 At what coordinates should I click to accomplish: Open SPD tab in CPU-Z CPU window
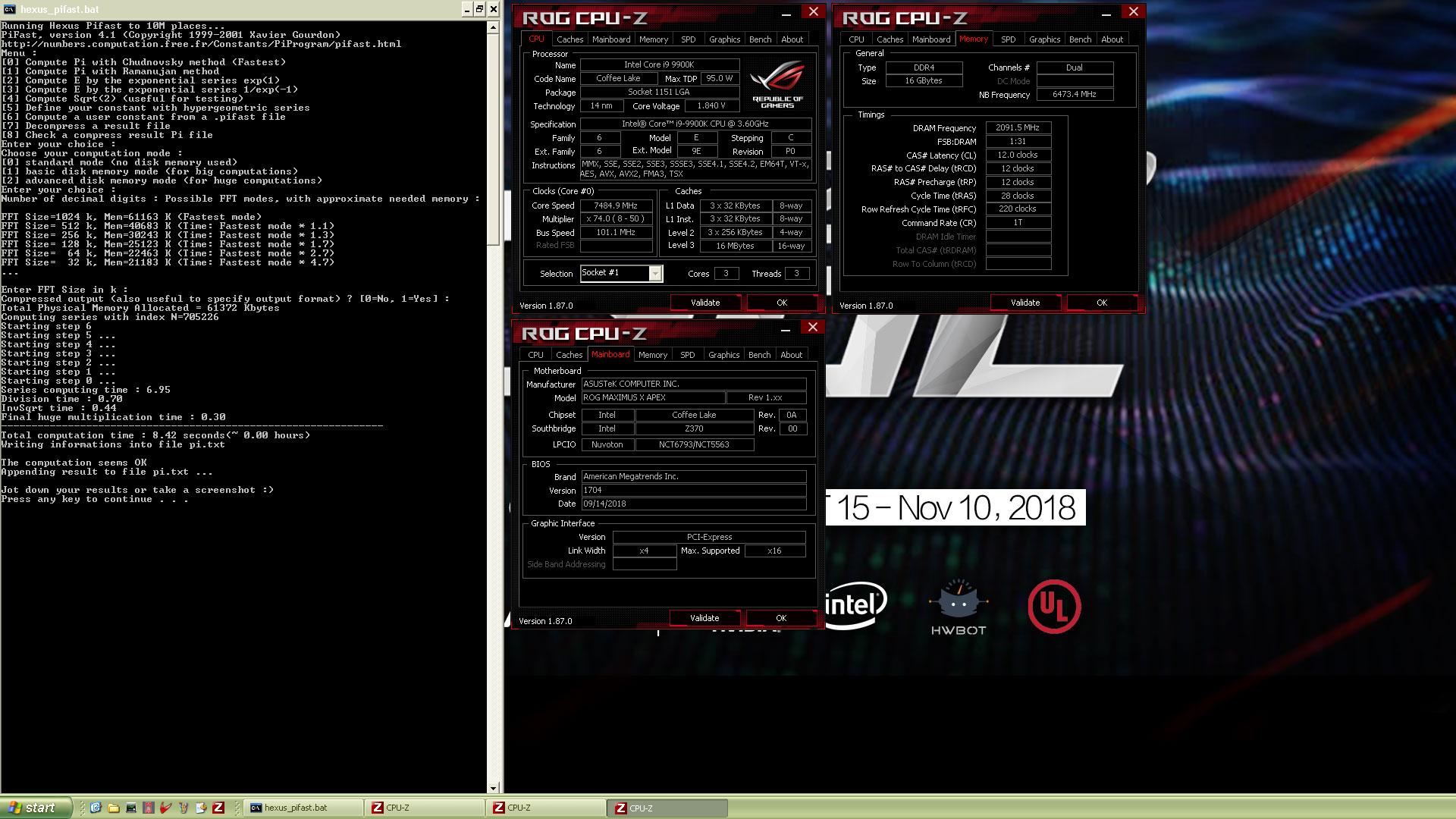(689, 39)
